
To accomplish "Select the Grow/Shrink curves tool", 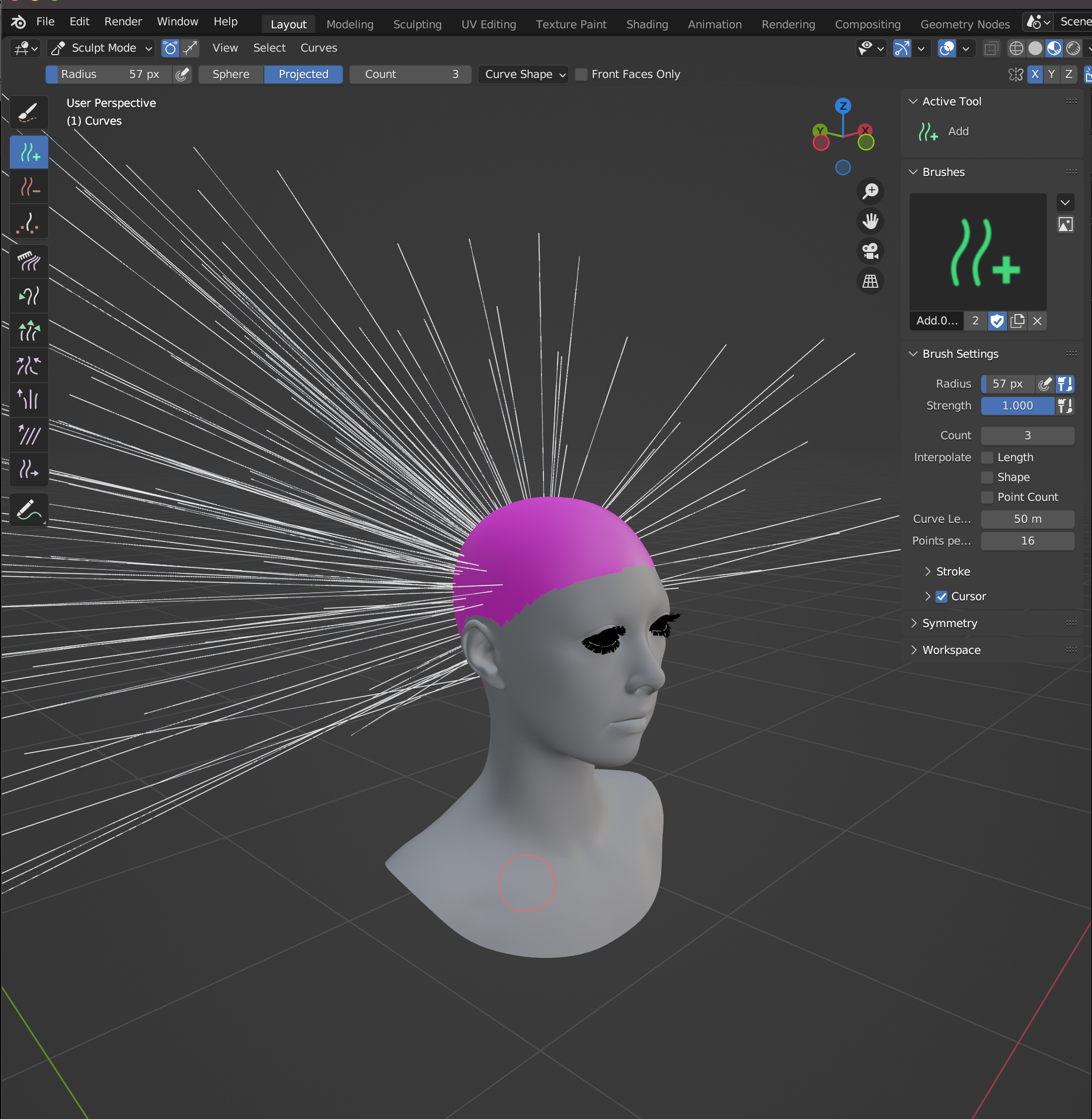I will (x=29, y=331).
